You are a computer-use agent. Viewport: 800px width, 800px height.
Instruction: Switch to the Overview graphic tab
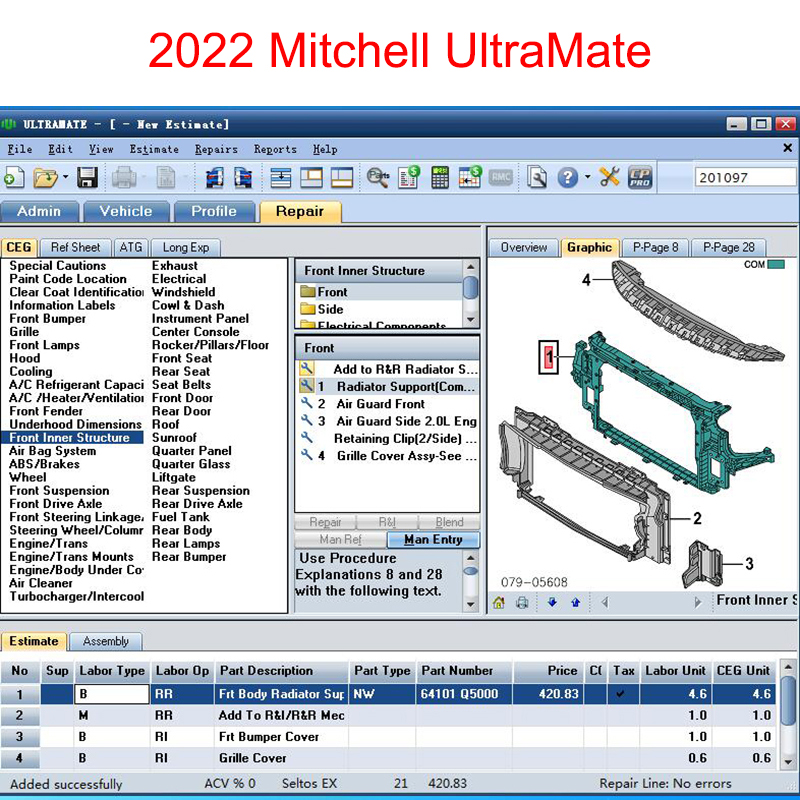524,247
